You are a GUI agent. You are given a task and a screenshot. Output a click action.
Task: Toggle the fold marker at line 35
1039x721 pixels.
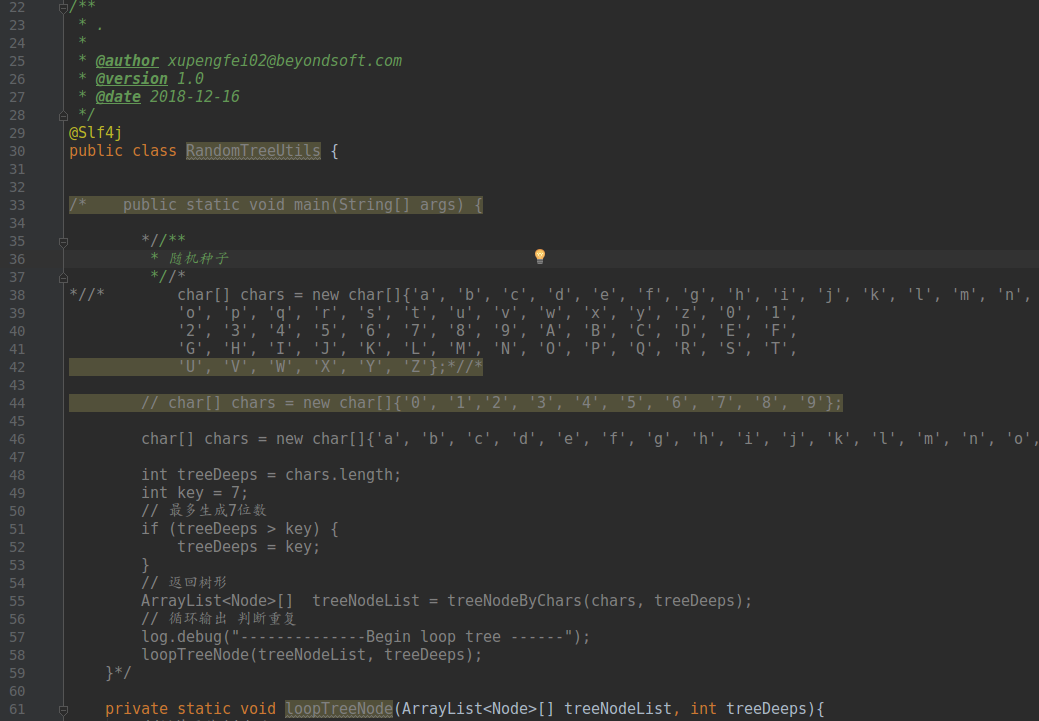click(64, 242)
